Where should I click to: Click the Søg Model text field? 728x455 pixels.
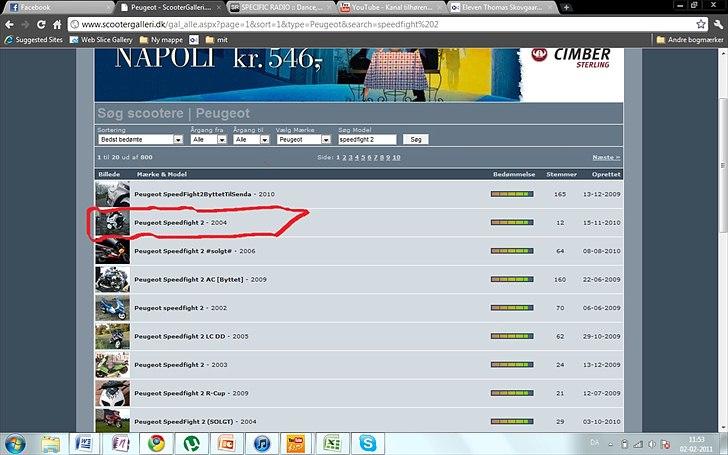[367, 140]
